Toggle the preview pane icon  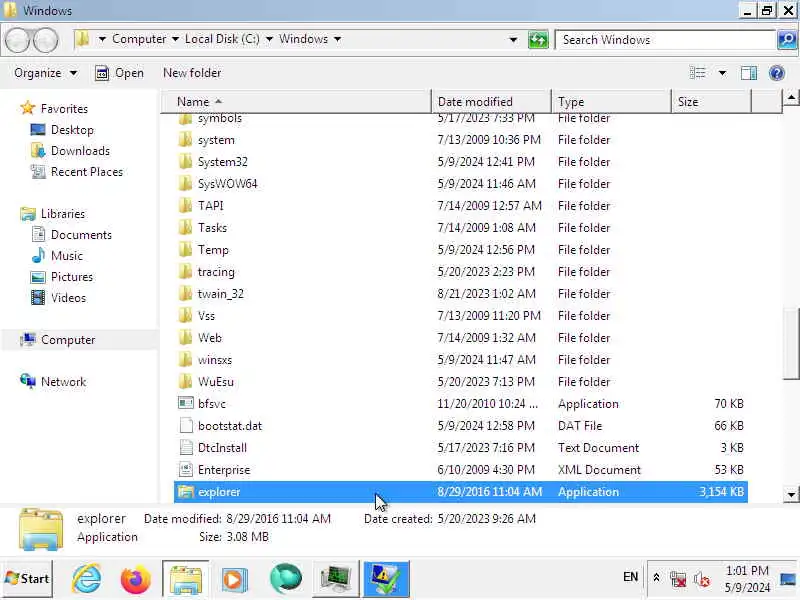point(749,73)
